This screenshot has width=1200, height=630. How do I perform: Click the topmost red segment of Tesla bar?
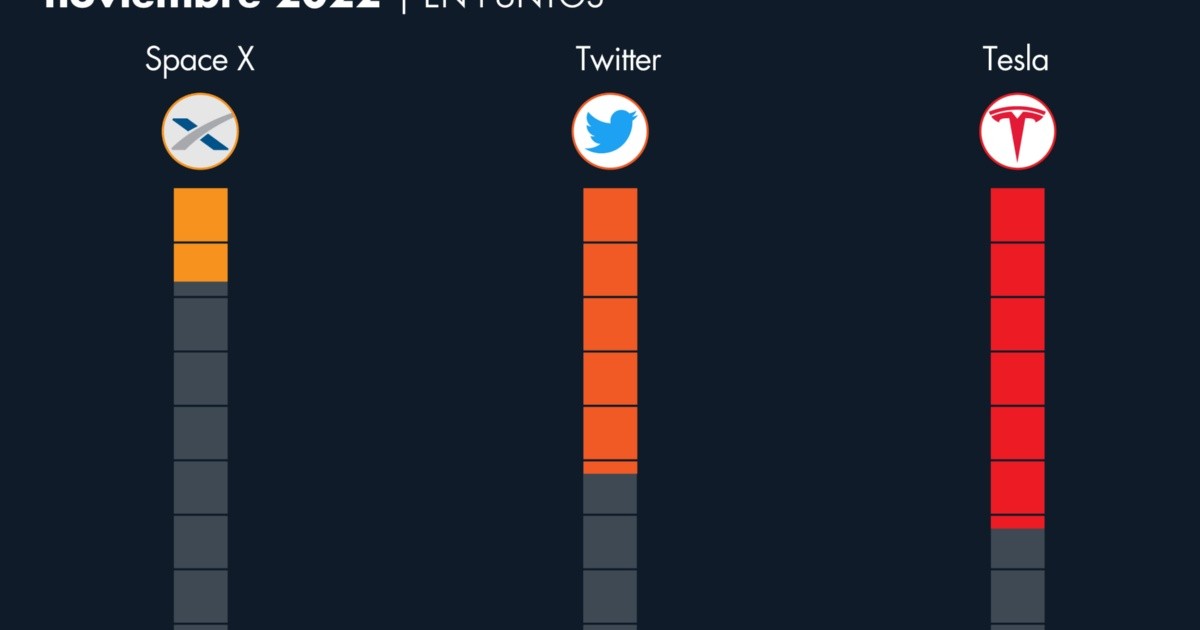[1017, 215]
